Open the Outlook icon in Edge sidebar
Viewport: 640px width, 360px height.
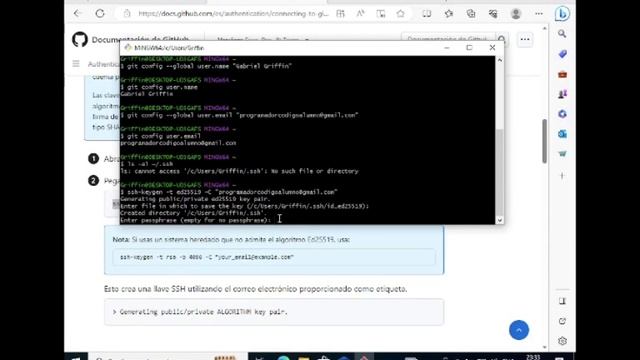(x=562, y=134)
